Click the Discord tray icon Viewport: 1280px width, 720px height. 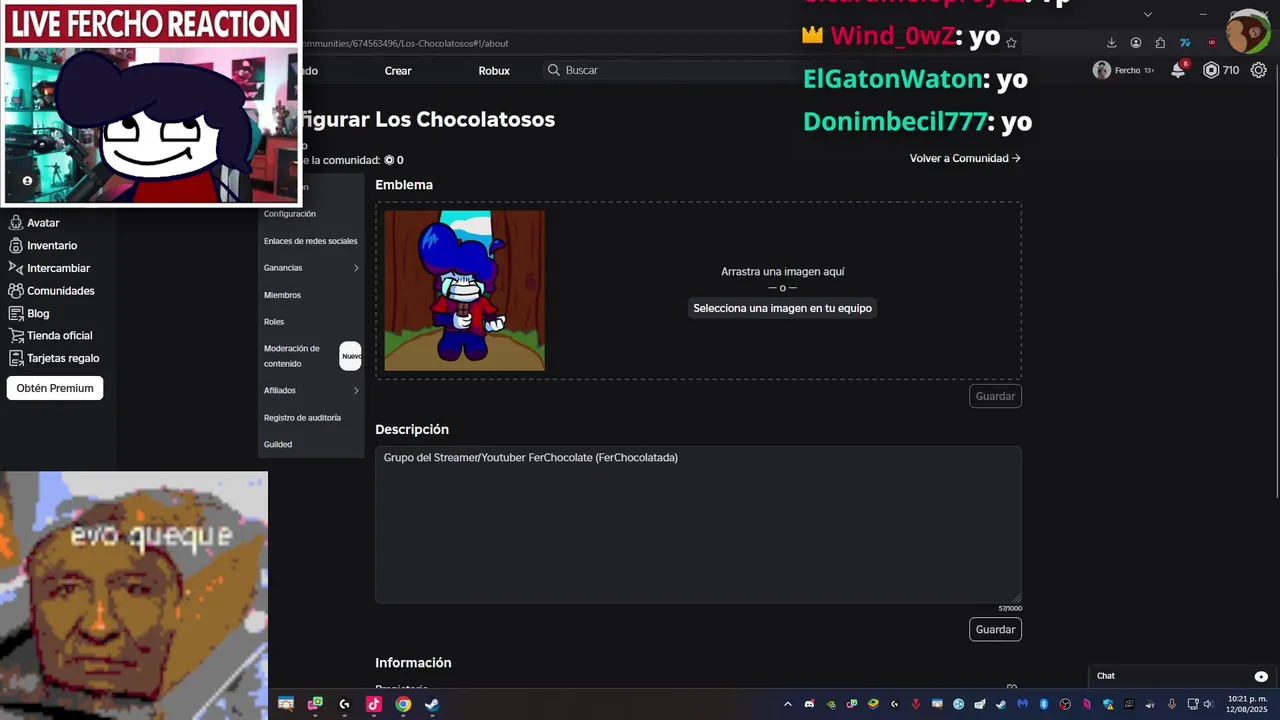809,704
